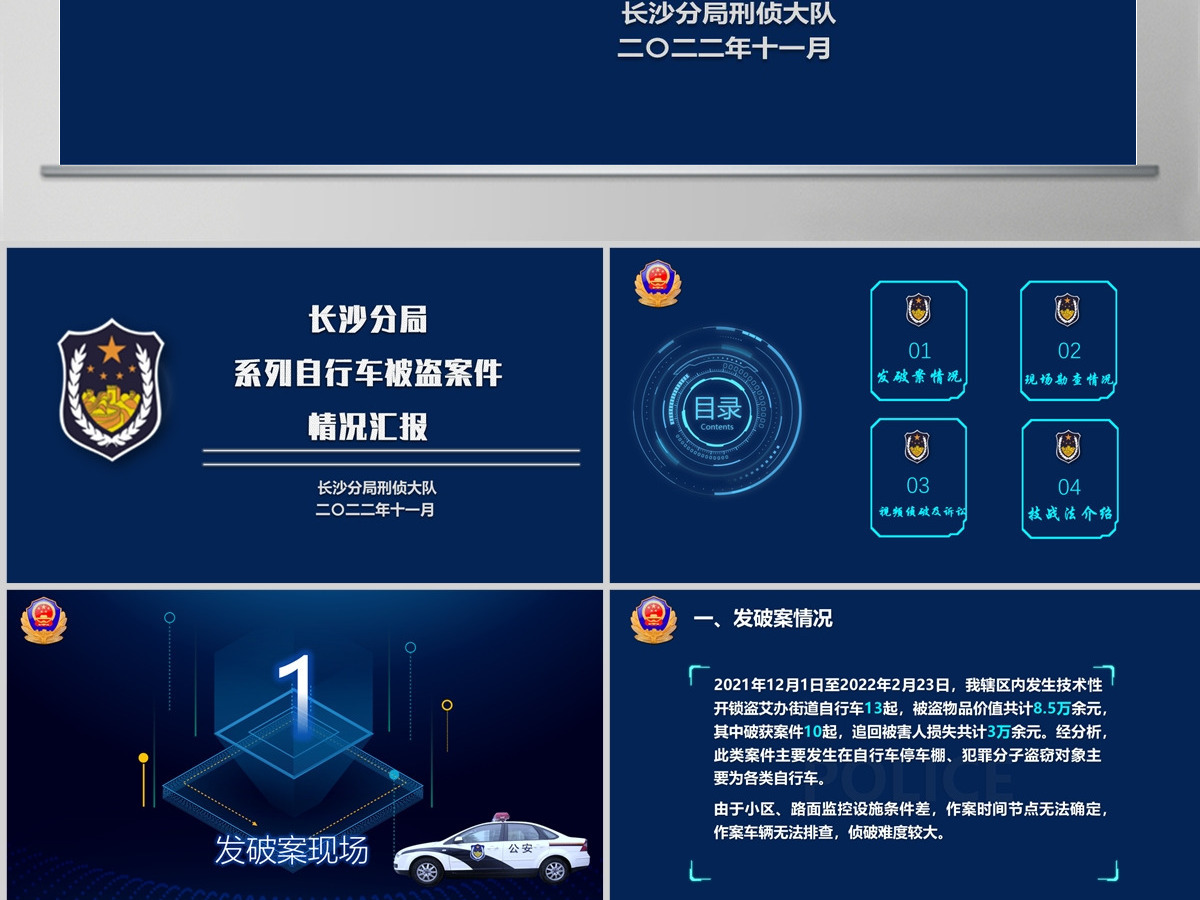This screenshot has width=1200, height=900.
Task: Click 长沙分局刑侦大队 under the title slide's double lines
Action: (377, 488)
